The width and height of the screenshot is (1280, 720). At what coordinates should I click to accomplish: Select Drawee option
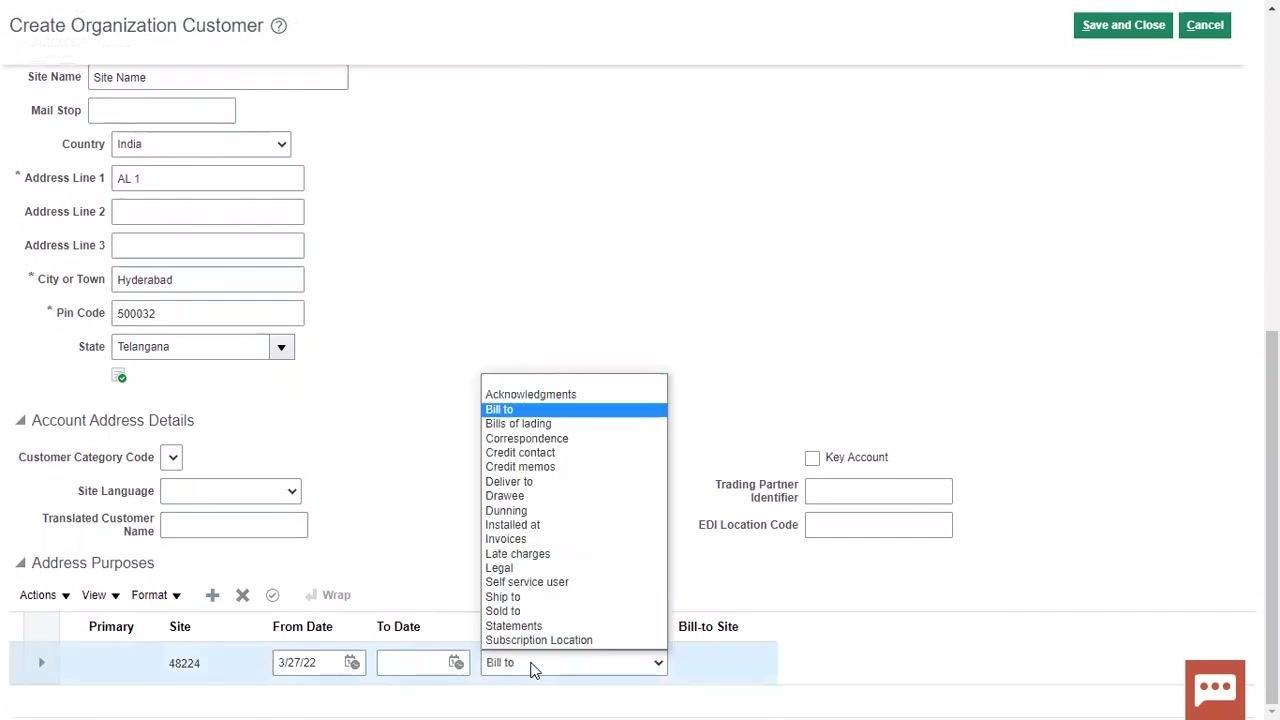click(574, 496)
